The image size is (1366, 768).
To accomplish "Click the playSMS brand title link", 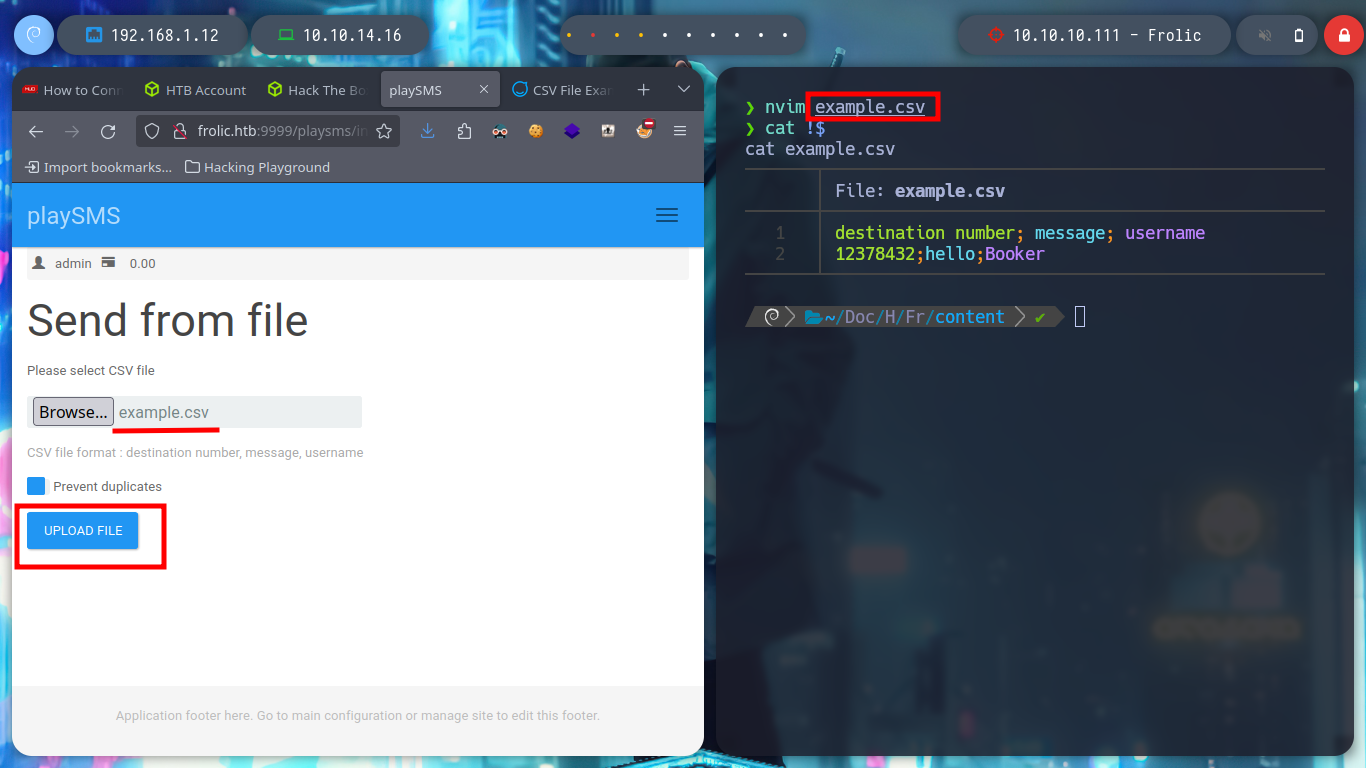I will point(74,216).
